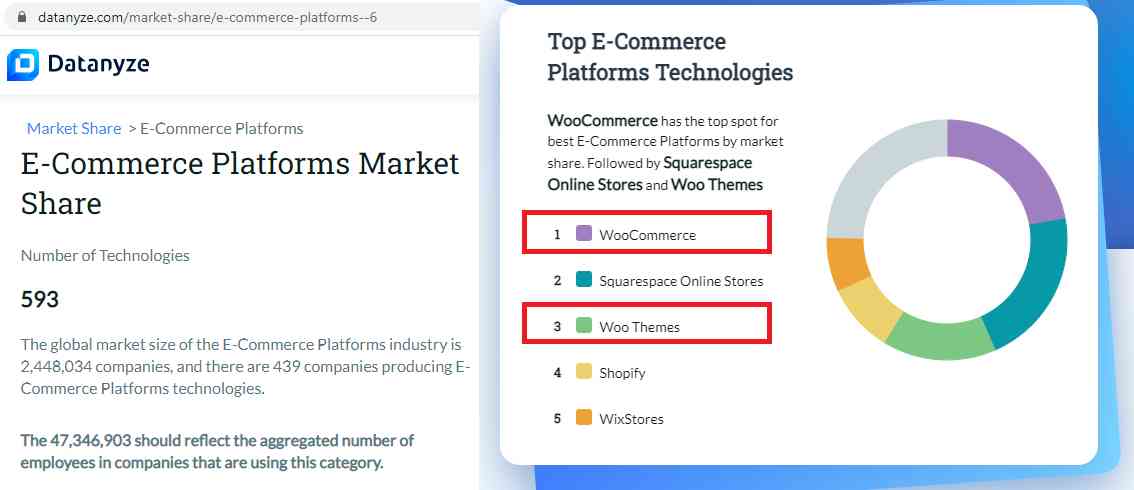This screenshot has height=490, width=1134.
Task: Click the Woo Themes green legend swatch
Action: click(584, 326)
